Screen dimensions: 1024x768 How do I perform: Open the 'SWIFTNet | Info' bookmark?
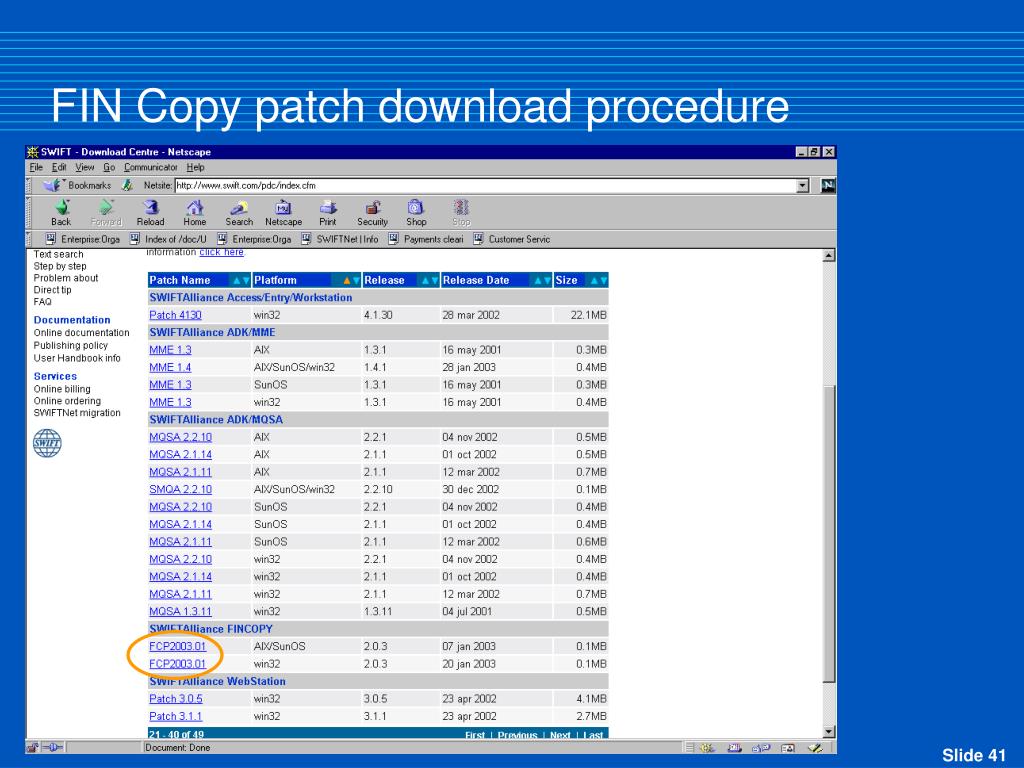(x=340, y=239)
